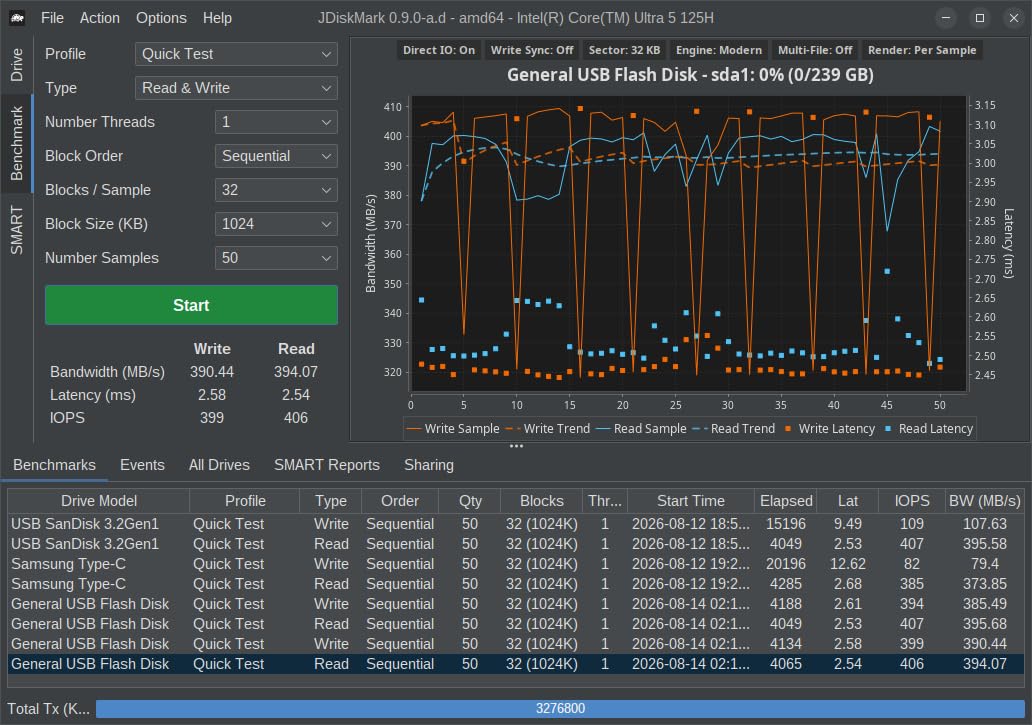
Task: Expand the Block Order dropdown
Action: (276, 156)
